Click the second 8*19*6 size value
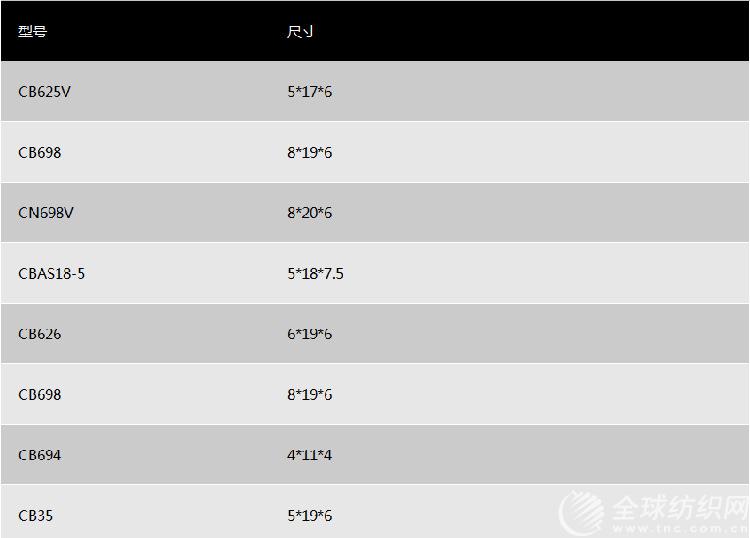This screenshot has width=750, height=538. pyautogui.click(x=309, y=395)
